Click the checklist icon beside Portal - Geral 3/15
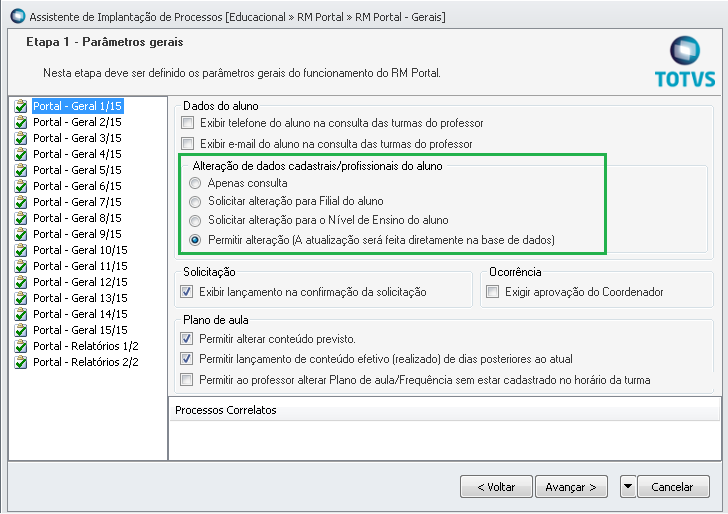The height and width of the screenshot is (514, 728). [21, 138]
